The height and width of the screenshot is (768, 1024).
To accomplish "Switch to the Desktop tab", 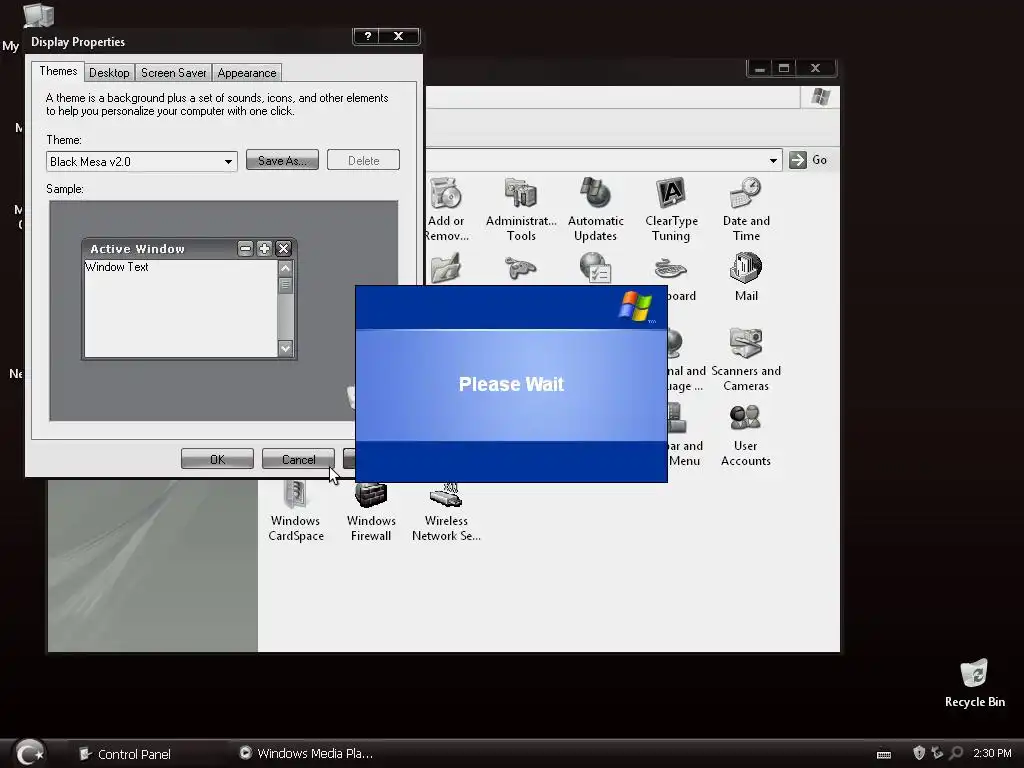I will click(109, 73).
